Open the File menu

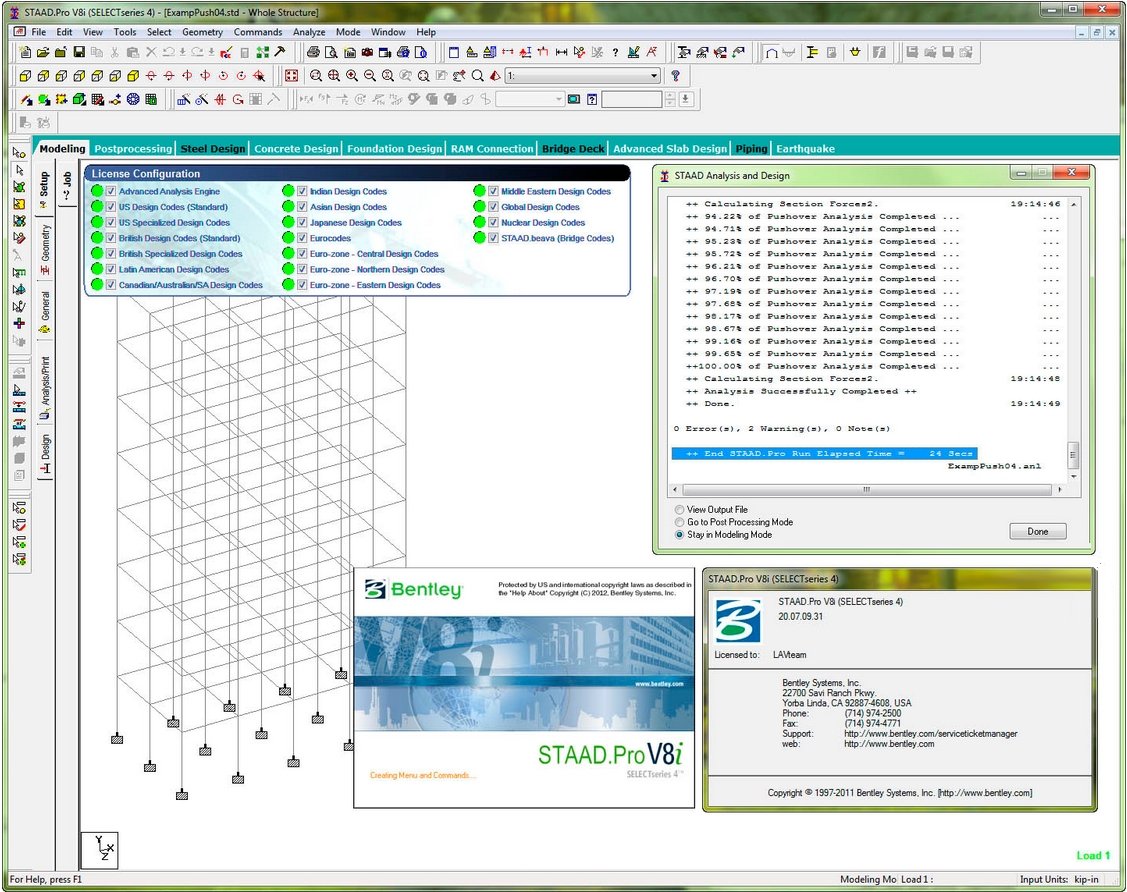[x=39, y=32]
